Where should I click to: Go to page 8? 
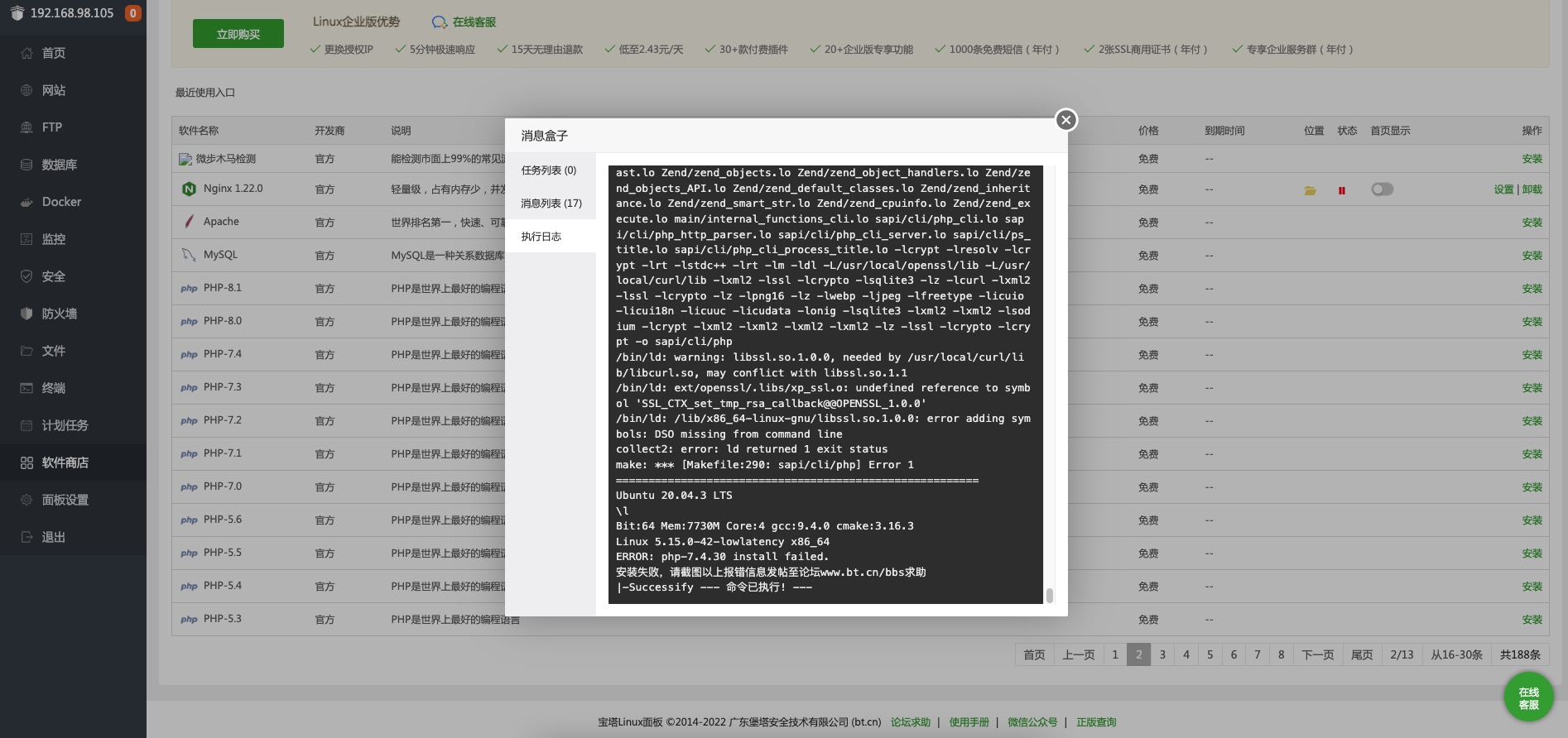[1281, 654]
